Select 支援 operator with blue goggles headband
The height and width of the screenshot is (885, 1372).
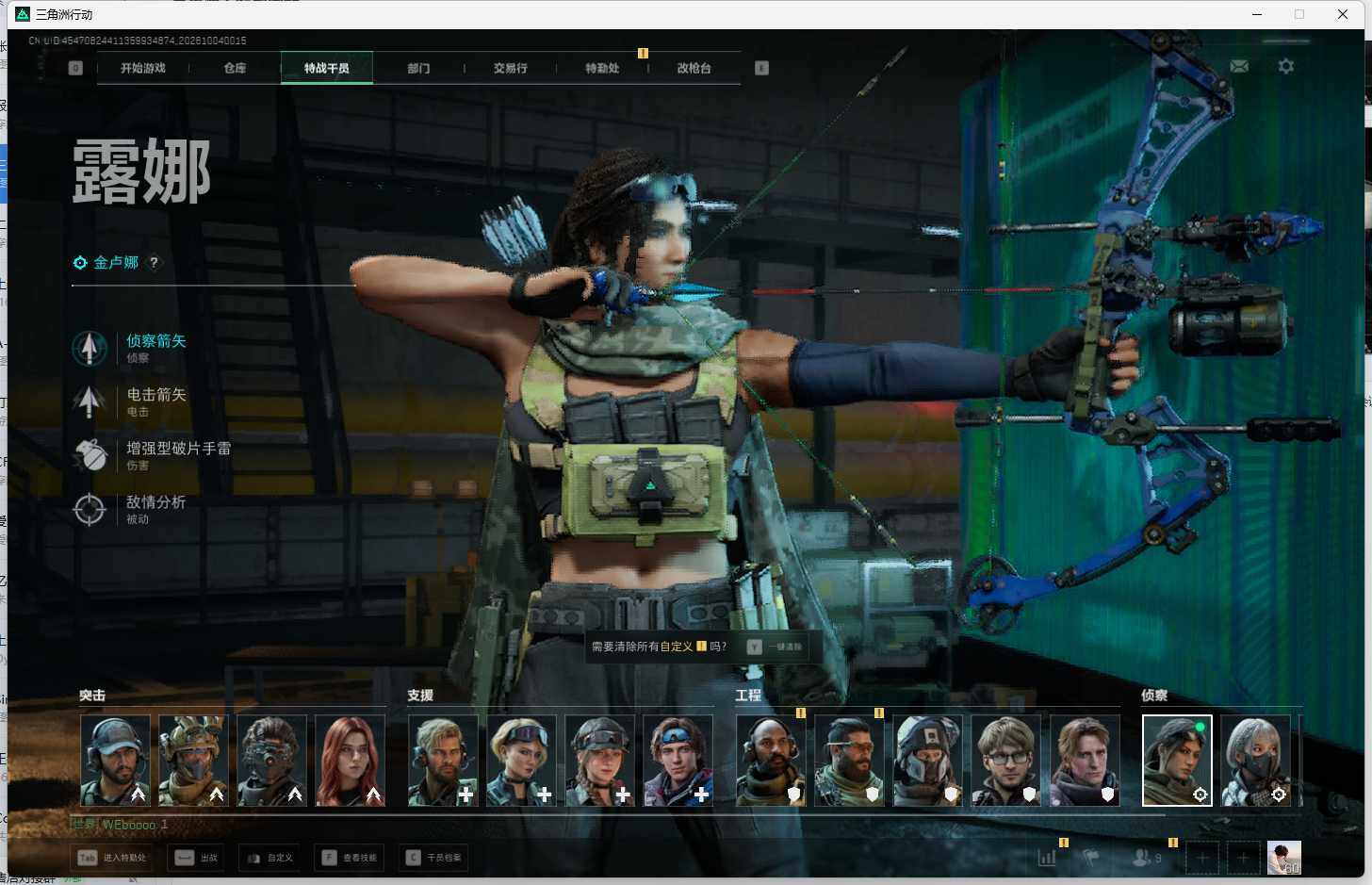[678, 761]
